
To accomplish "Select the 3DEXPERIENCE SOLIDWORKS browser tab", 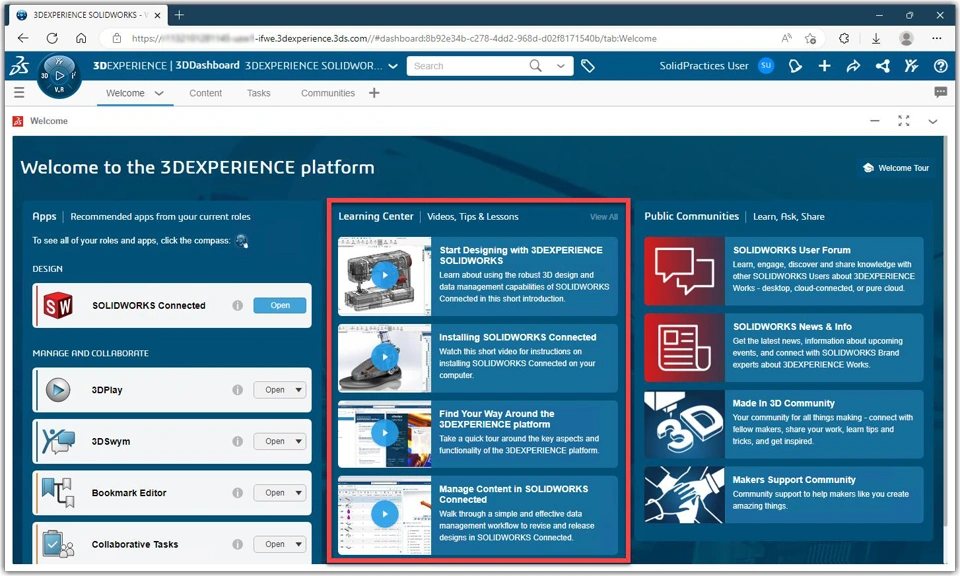I will 87,15.
